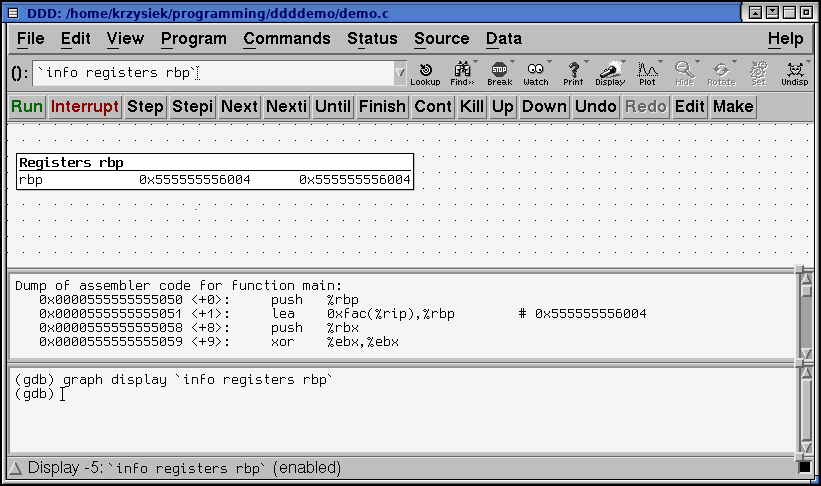Screen dimensions: 821x486
Task: Click the status line display message
Action: pyautogui.click(x=184, y=468)
